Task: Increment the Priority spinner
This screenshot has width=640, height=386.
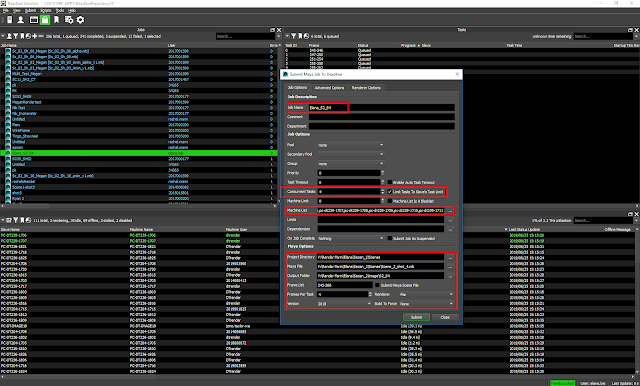Action: click(382, 171)
